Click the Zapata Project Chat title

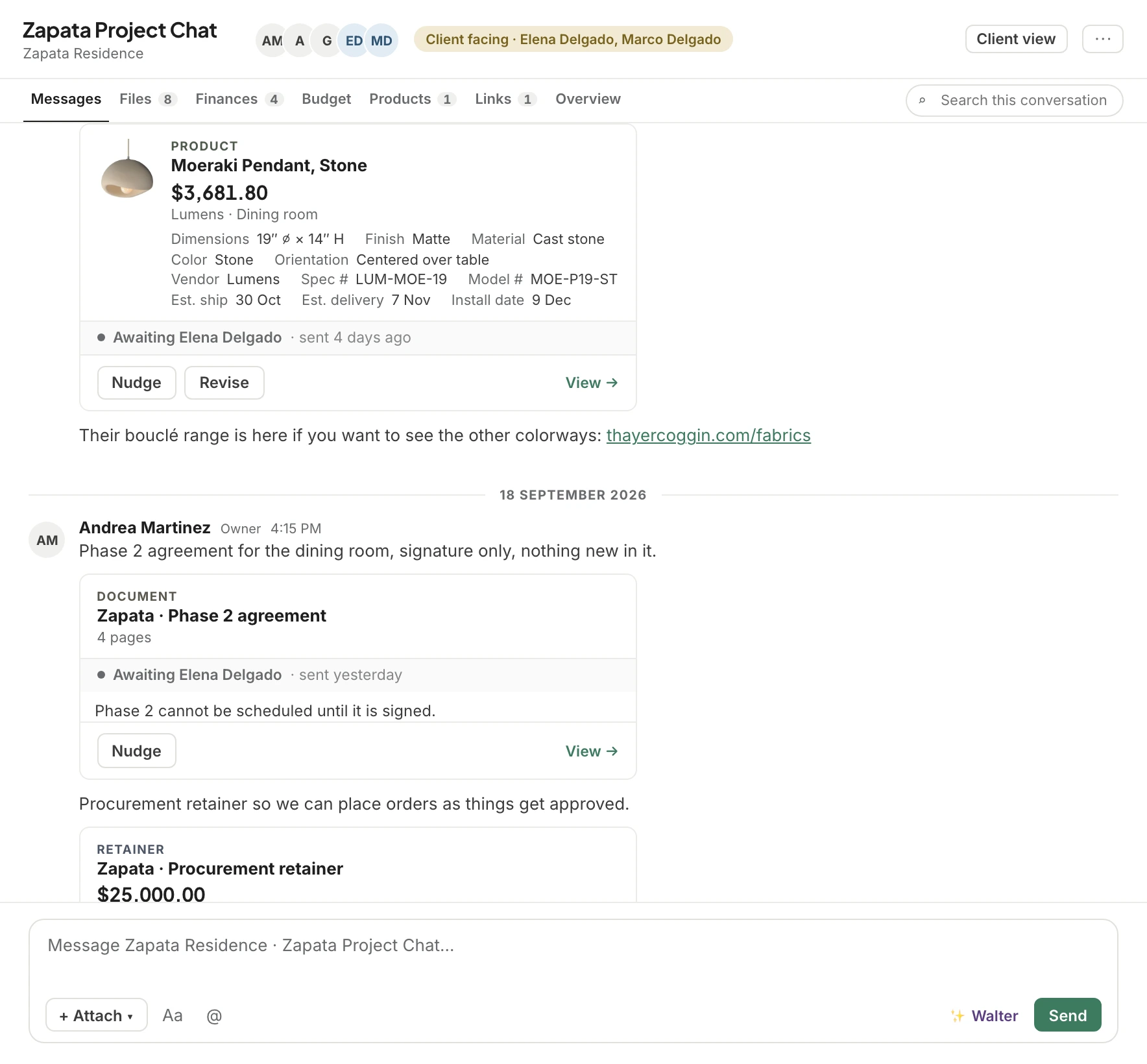tap(119, 30)
